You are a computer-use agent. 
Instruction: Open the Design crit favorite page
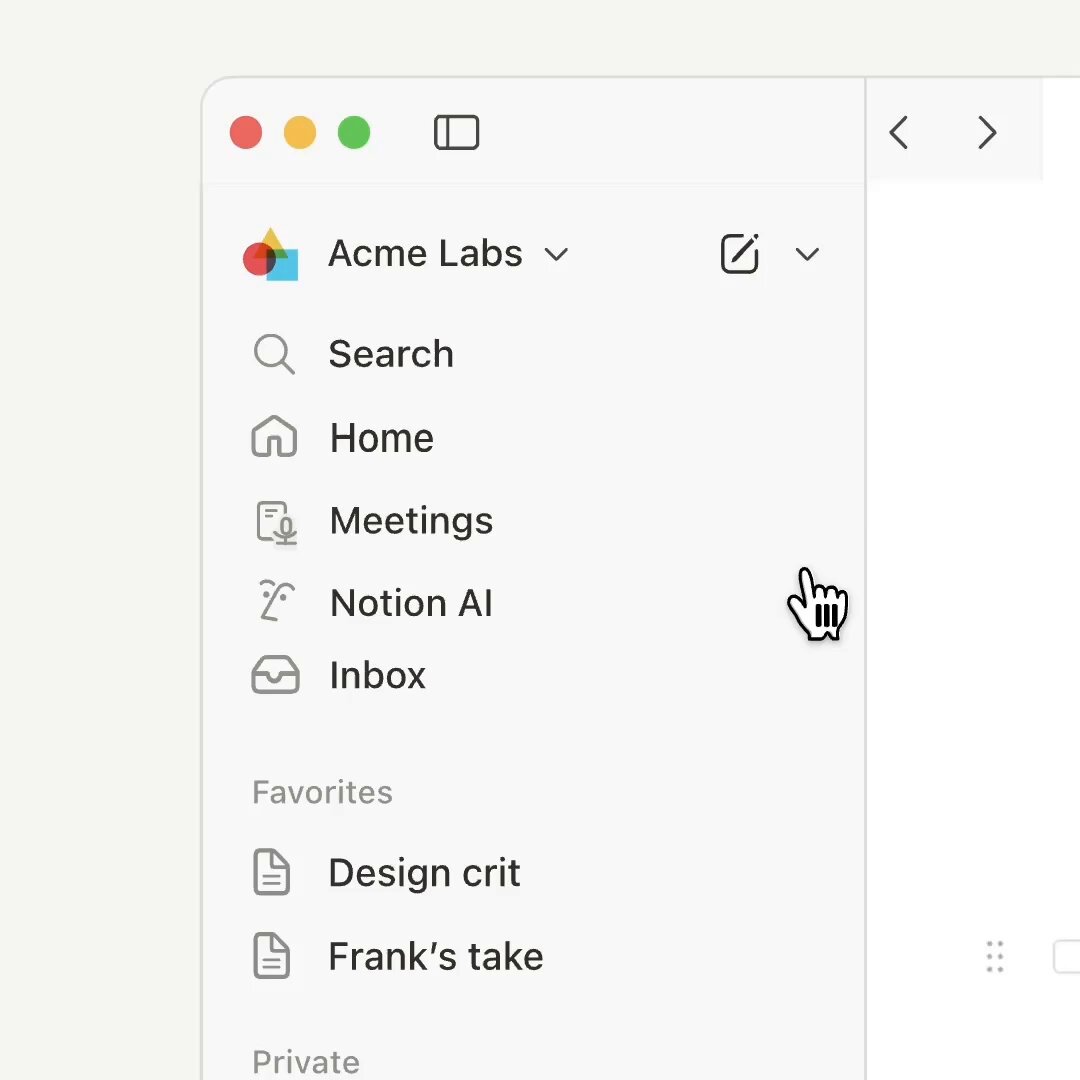(424, 872)
